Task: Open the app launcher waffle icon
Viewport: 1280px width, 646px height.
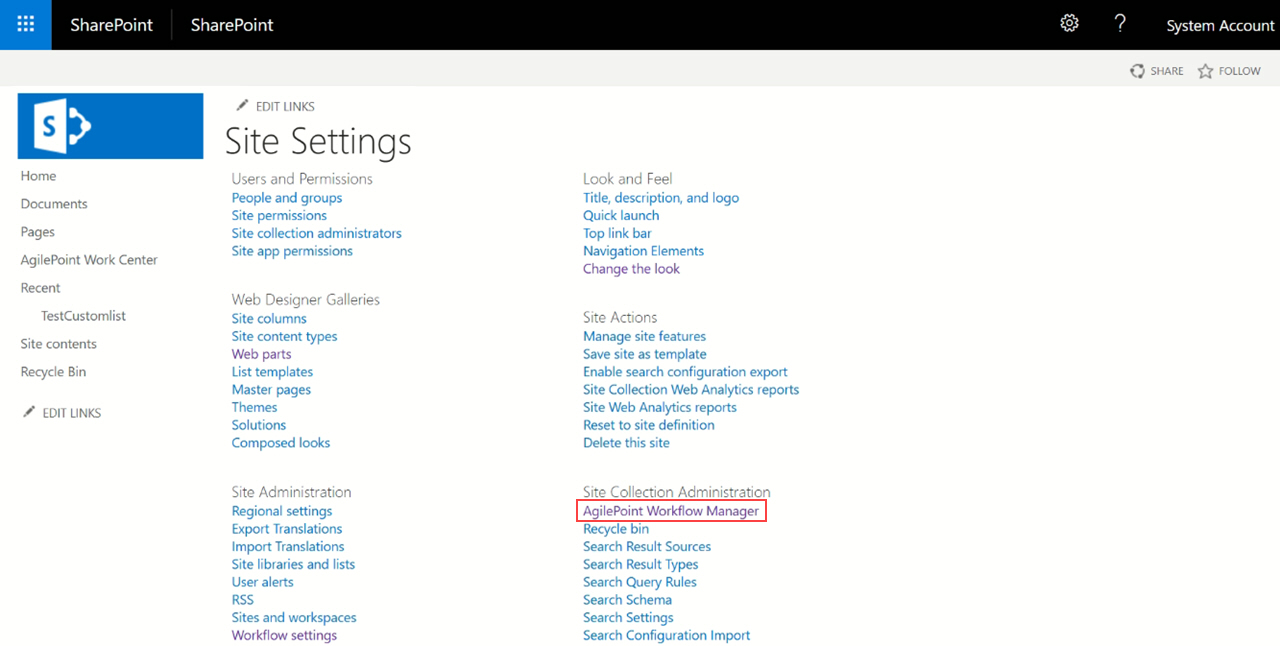Action: coord(25,24)
